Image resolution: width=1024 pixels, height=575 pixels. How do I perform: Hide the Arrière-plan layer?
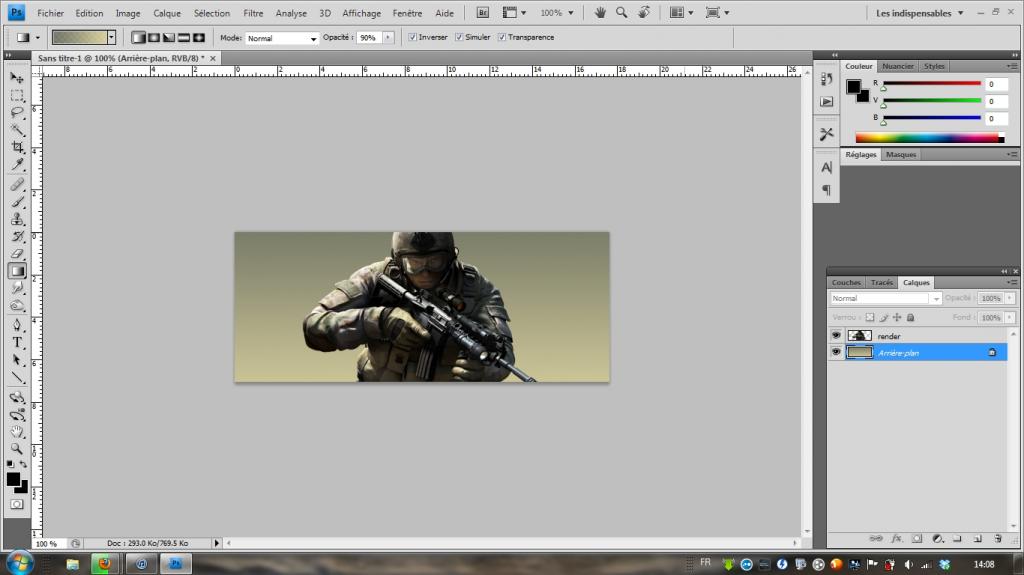click(836, 352)
